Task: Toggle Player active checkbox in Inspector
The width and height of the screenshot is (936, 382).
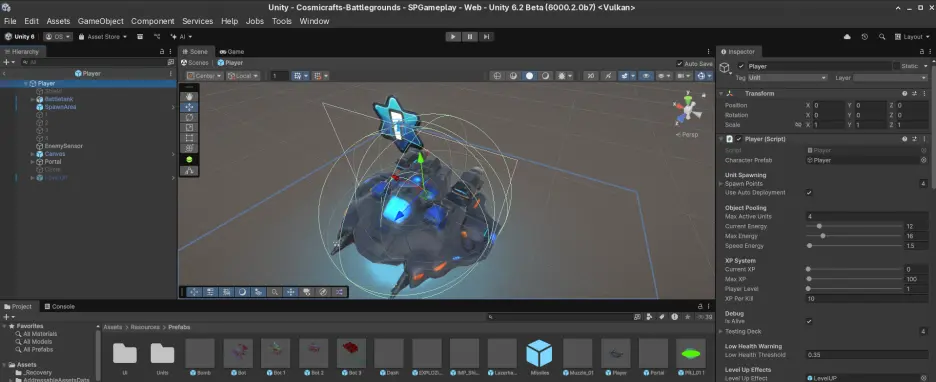Action: 741,66
